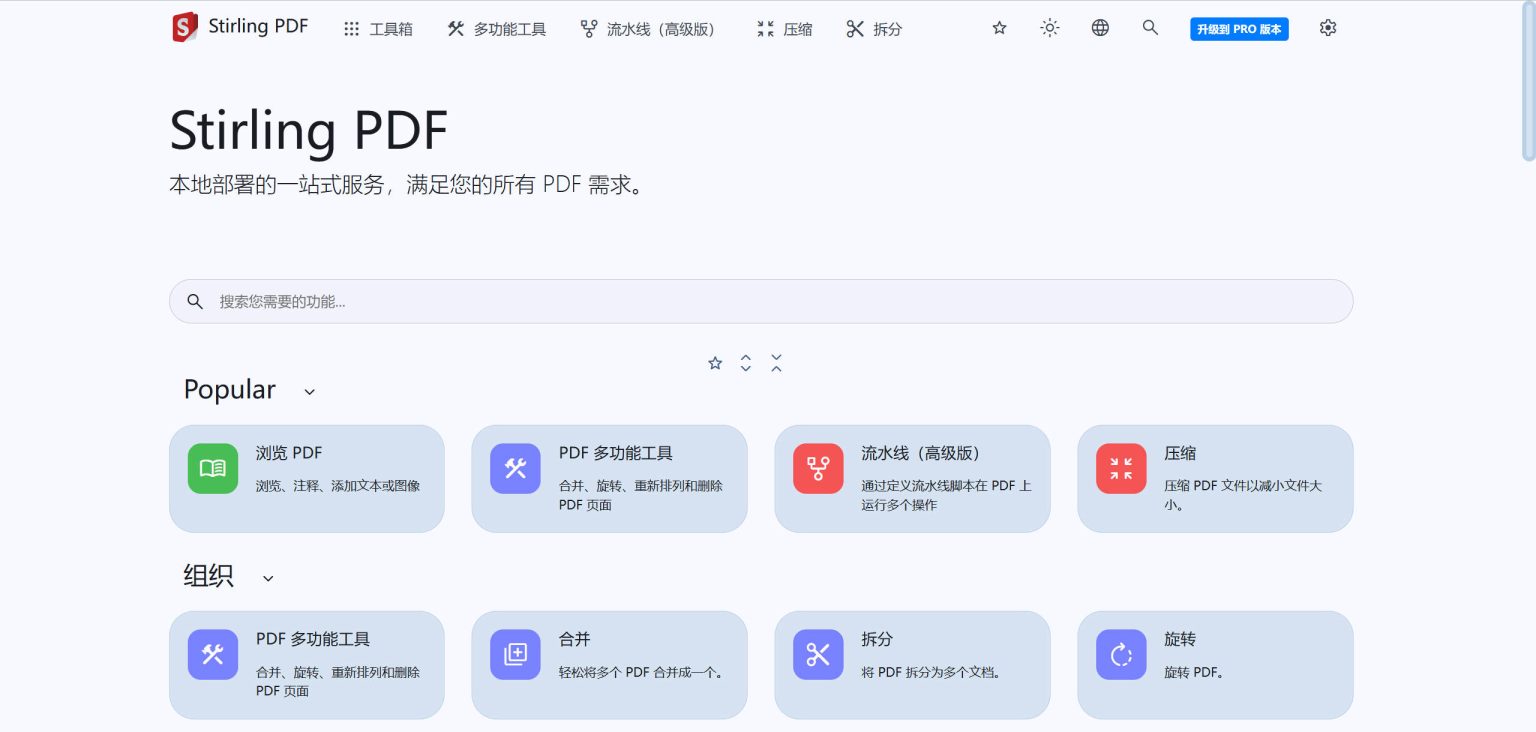The image size is (1536, 732).
Task: Toggle the star filter above tool list
Action: click(x=715, y=362)
